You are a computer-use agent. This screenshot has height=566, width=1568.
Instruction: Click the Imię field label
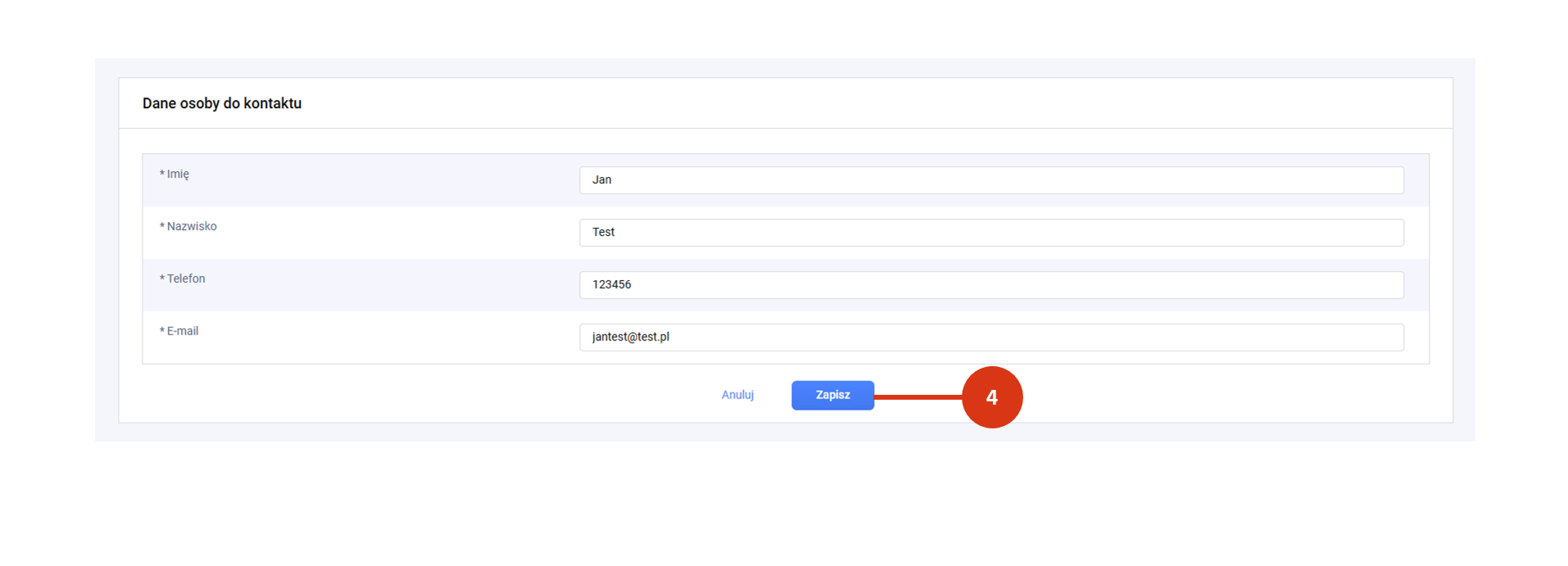pos(178,174)
